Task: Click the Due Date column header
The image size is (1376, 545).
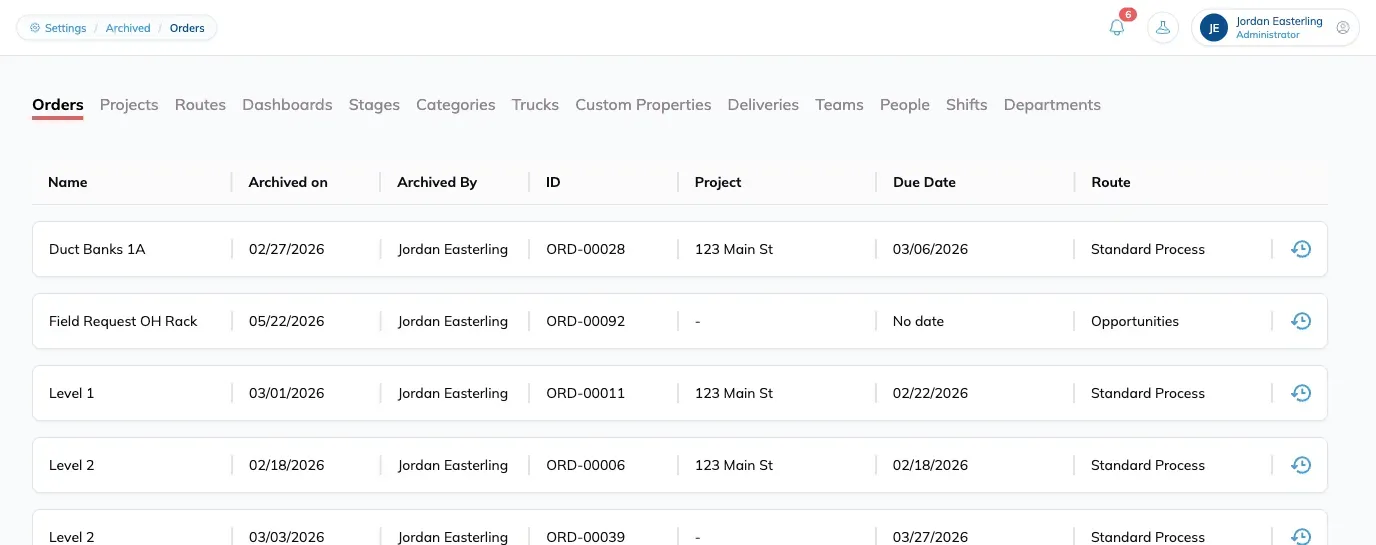Action: point(924,182)
